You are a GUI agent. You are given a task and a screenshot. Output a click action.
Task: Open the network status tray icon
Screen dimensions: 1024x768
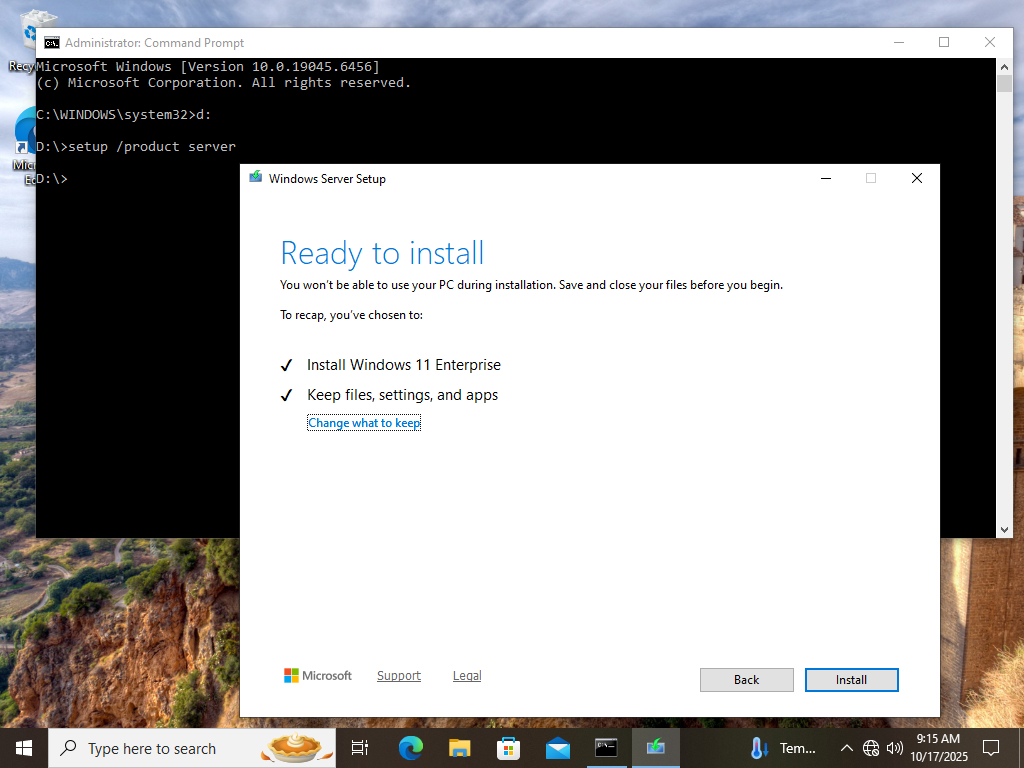click(x=871, y=748)
